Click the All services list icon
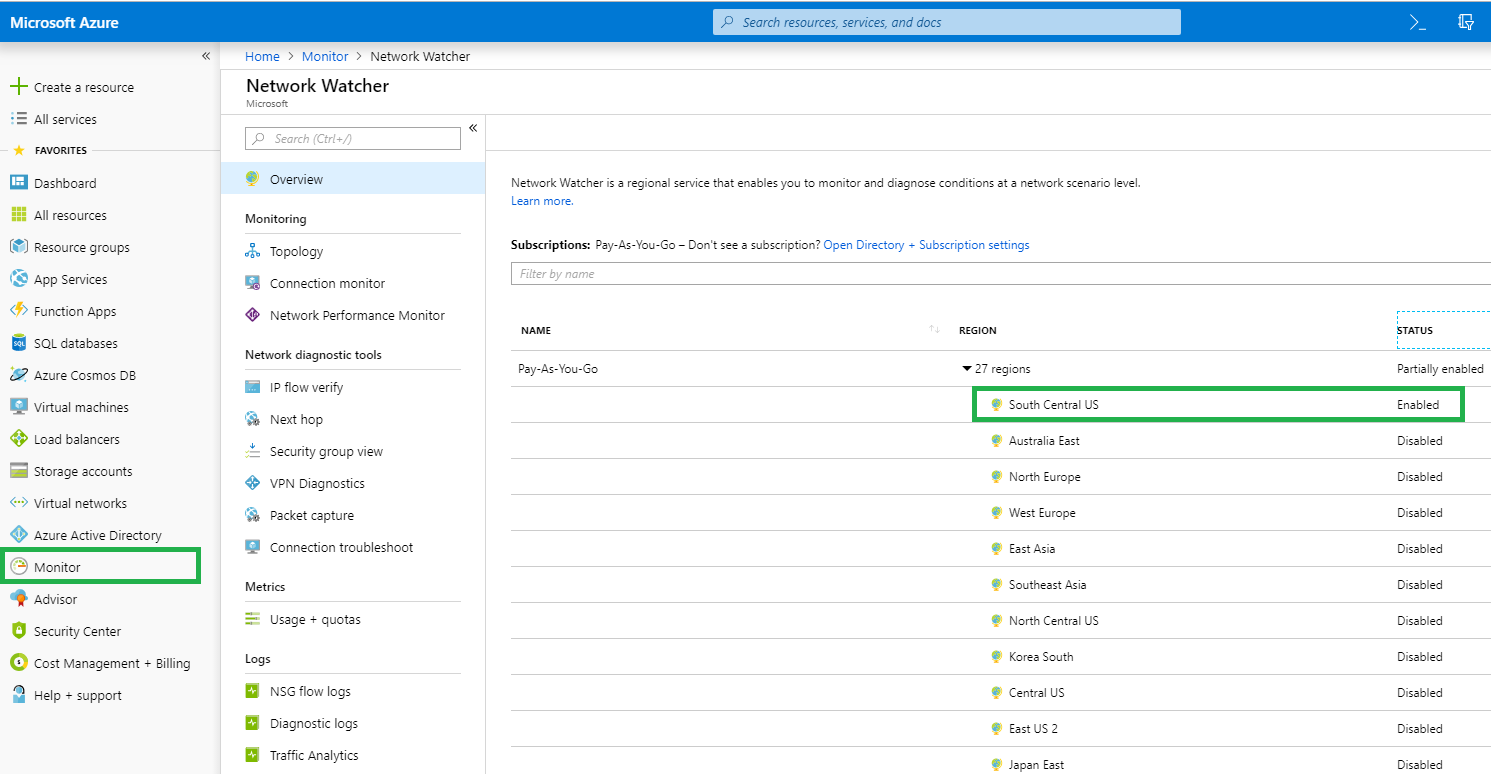The image size is (1491, 774). pyautogui.click(x=18, y=119)
